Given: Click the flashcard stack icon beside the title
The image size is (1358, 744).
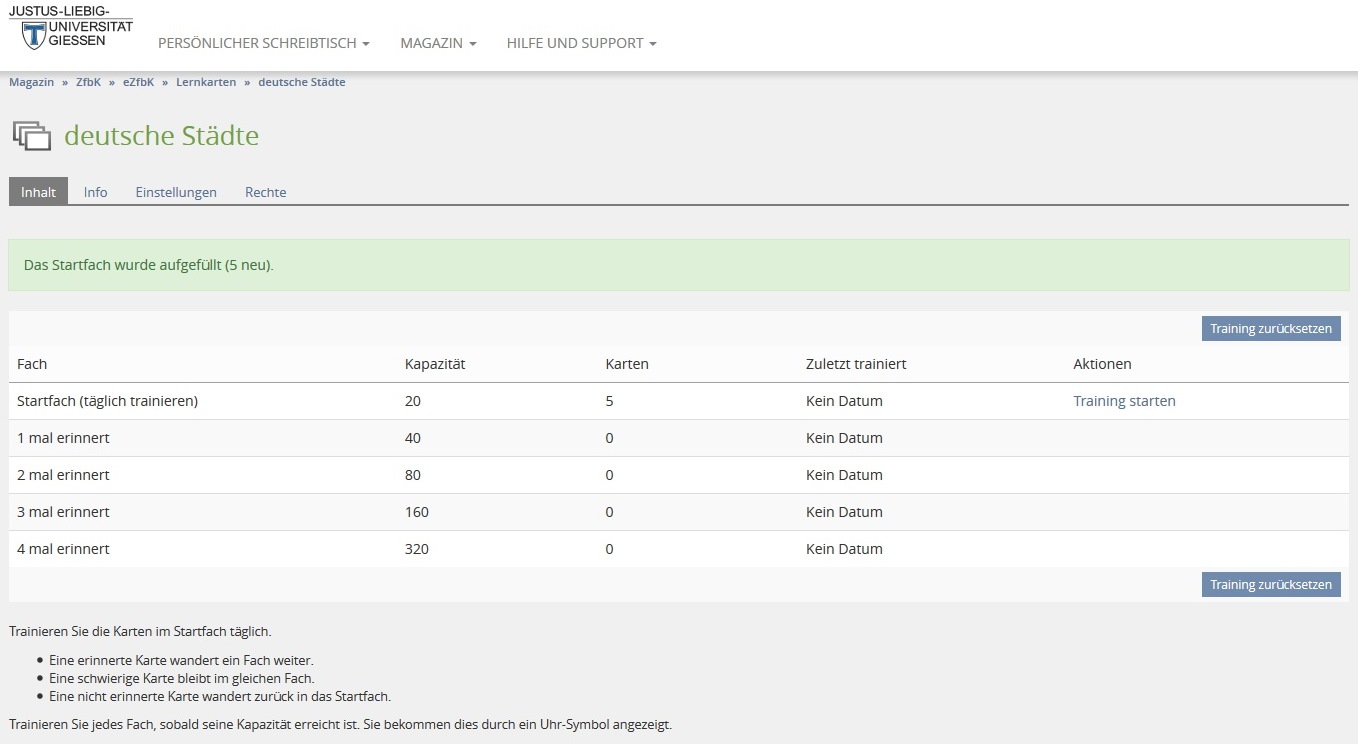Looking at the screenshot, I should pos(32,136).
